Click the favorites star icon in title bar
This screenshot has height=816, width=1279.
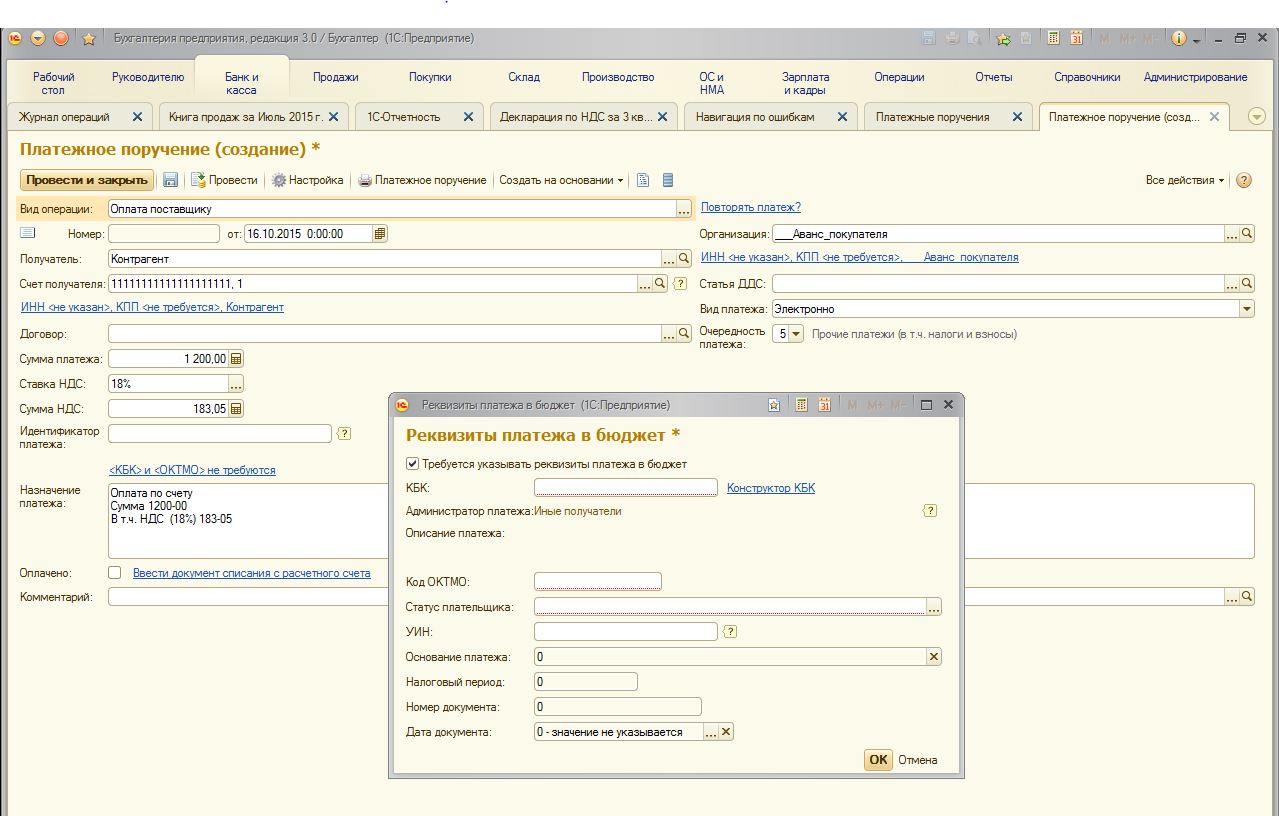click(88, 39)
